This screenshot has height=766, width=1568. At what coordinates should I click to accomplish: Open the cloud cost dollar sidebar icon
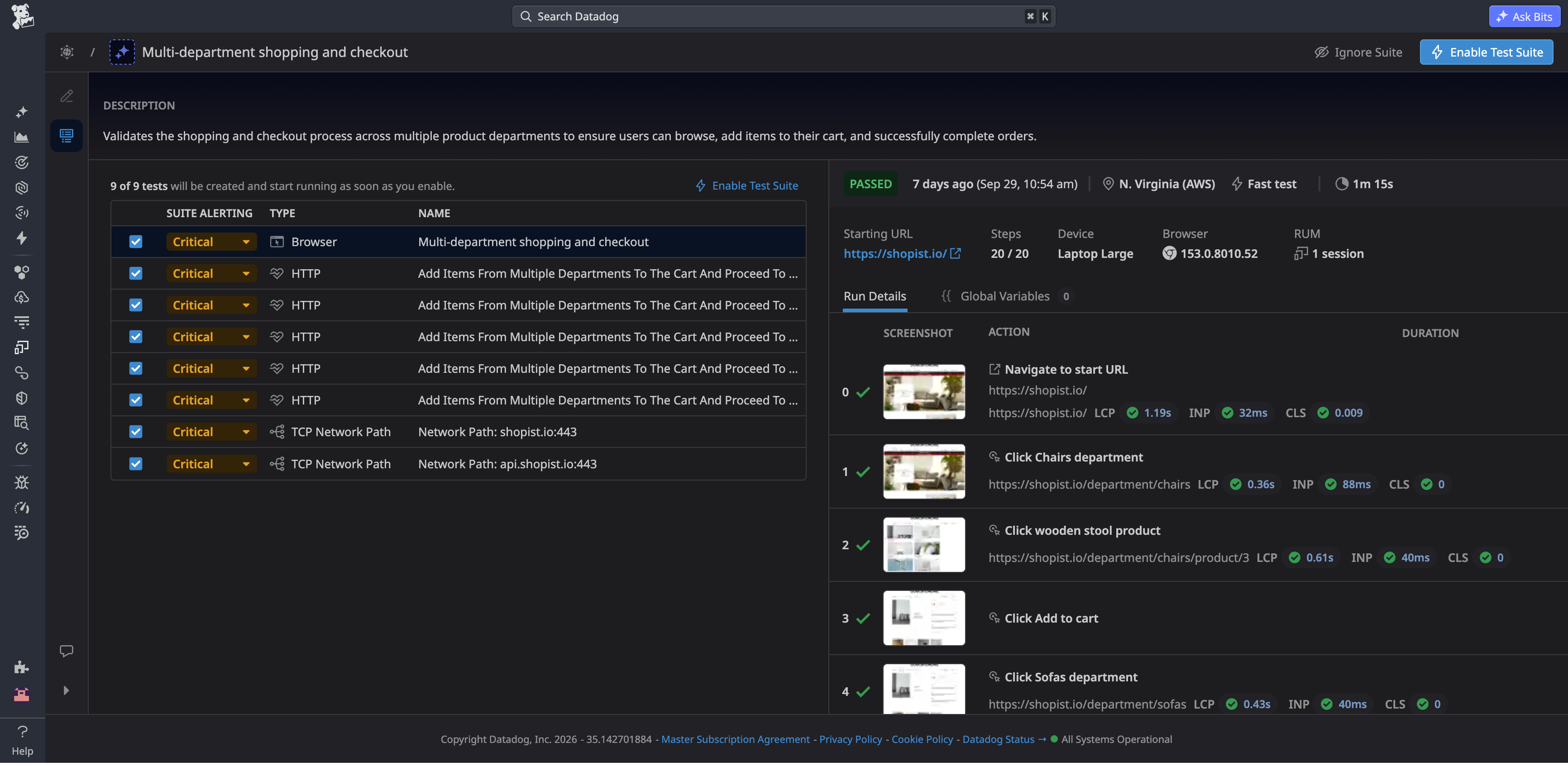click(22, 298)
